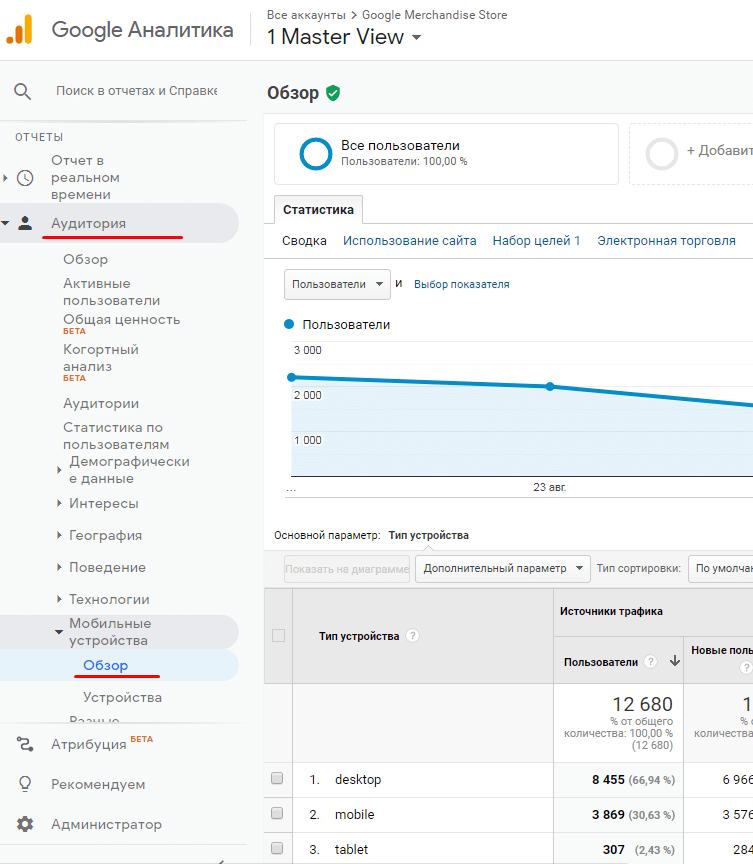Viewport: 753px width, 864px height.
Task: Check the desktop row checkbox
Action: tap(277, 778)
